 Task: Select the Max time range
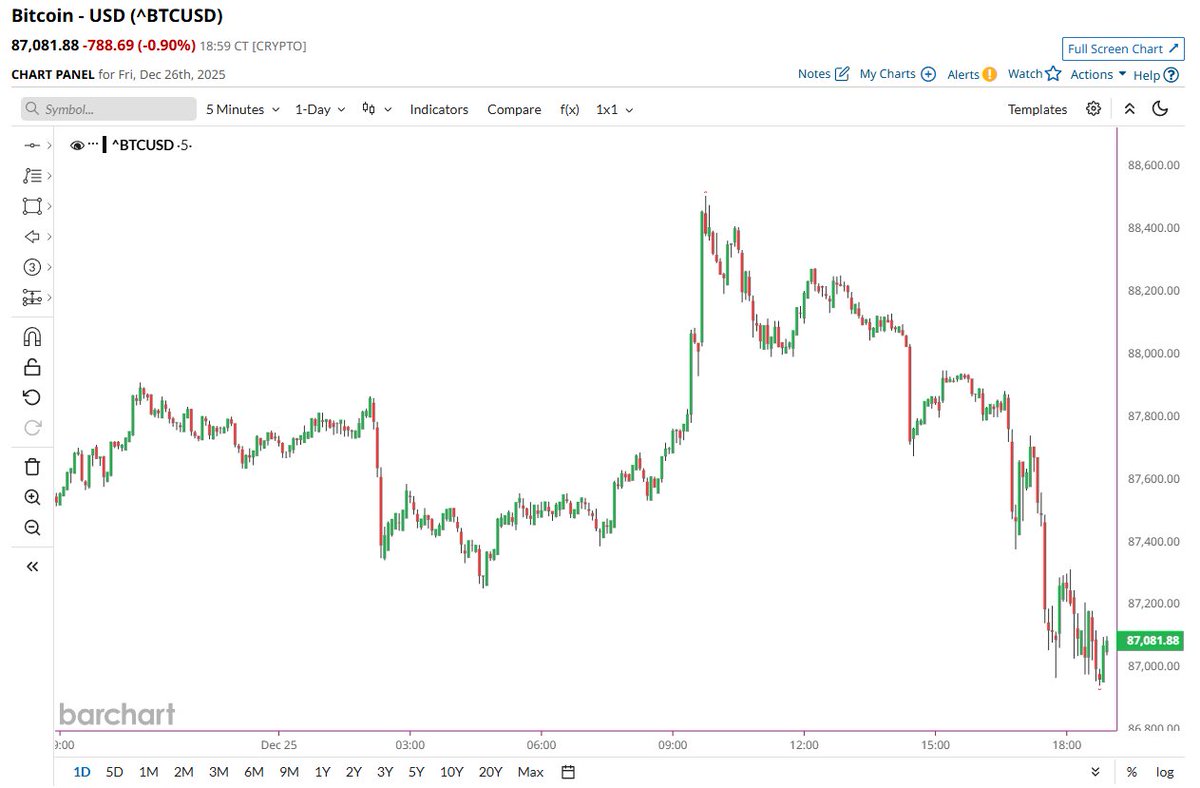tap(530, 772)
